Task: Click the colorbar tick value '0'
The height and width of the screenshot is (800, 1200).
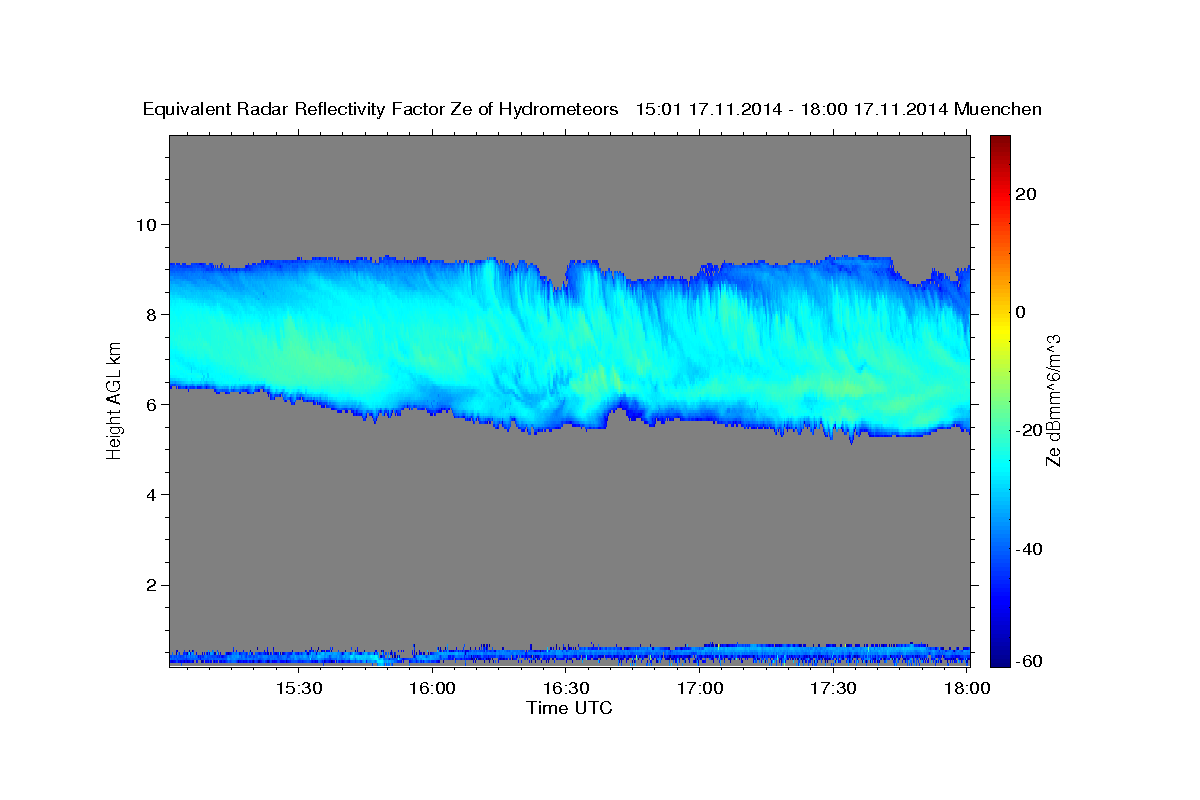Action: click(1020, 312)
